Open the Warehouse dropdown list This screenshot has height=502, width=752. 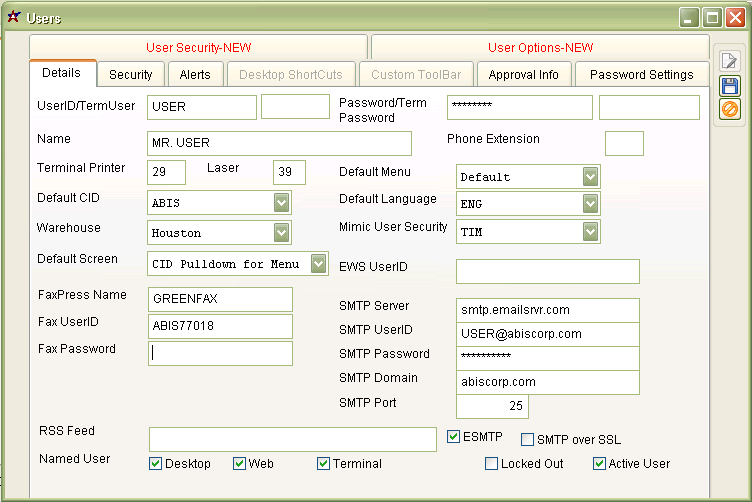click(x=281, y=233)
